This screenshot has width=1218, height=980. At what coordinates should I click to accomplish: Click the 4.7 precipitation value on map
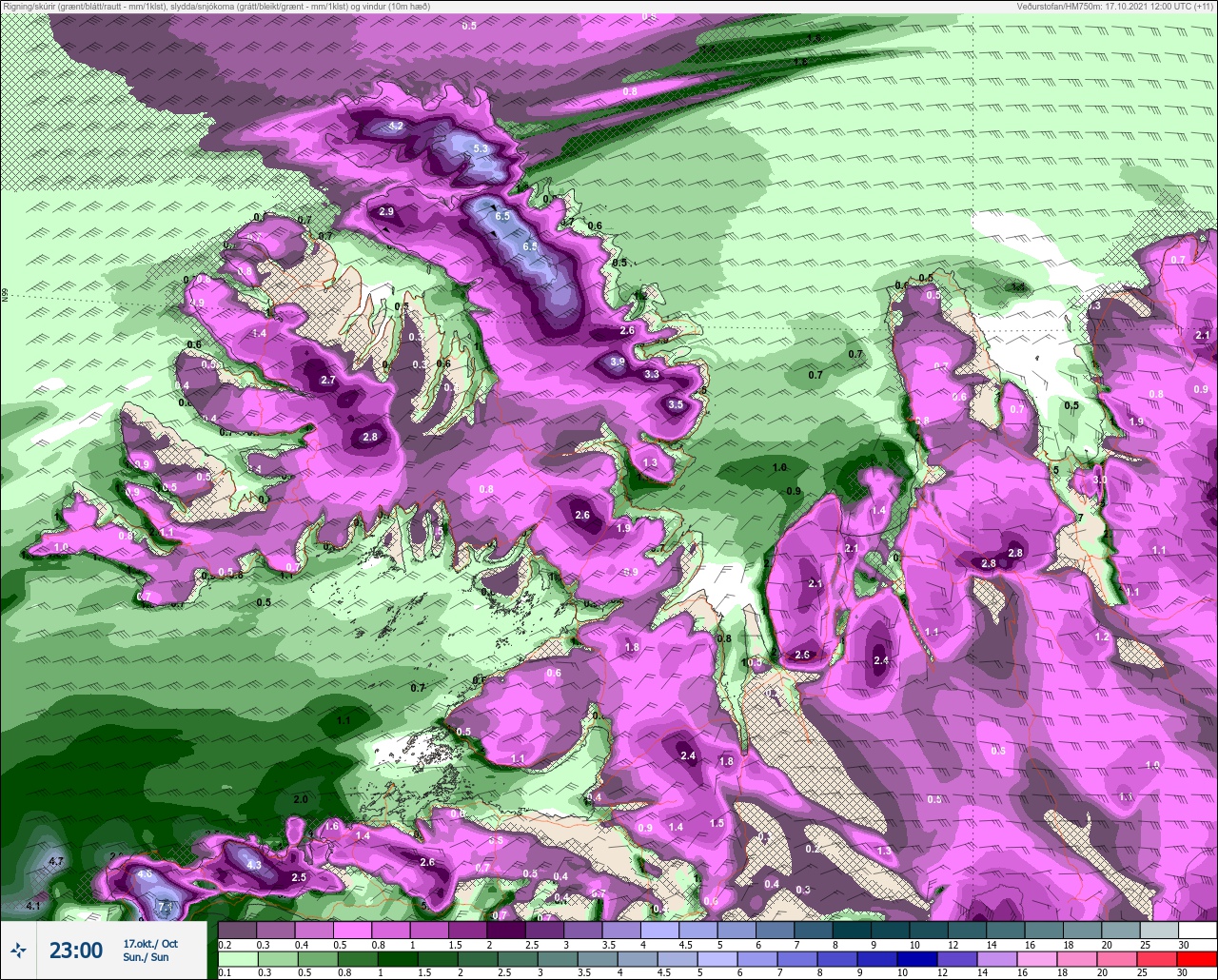coord(56,862)
